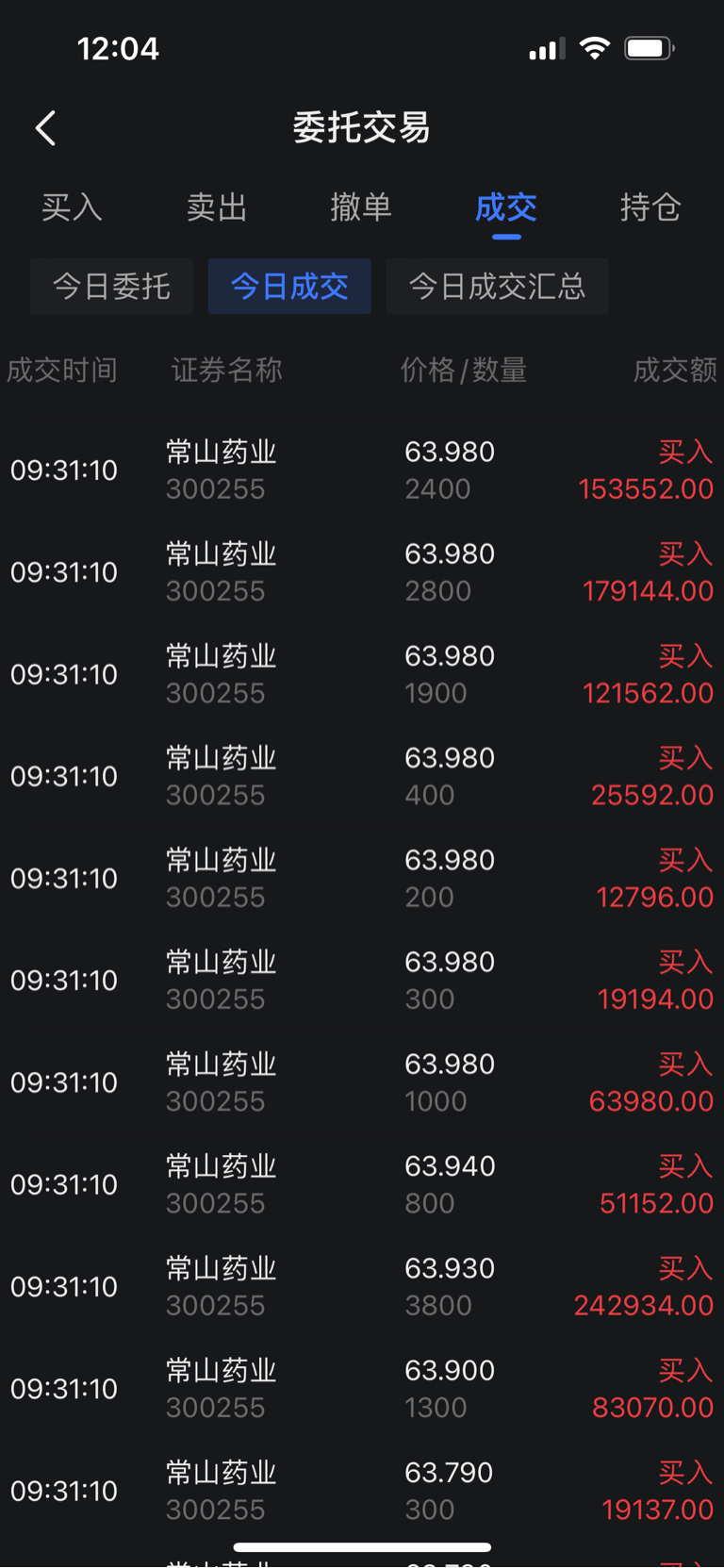Switch to the 买入 tab
The width and height of the screenshot is (724, 1568).
coord(72,207)
